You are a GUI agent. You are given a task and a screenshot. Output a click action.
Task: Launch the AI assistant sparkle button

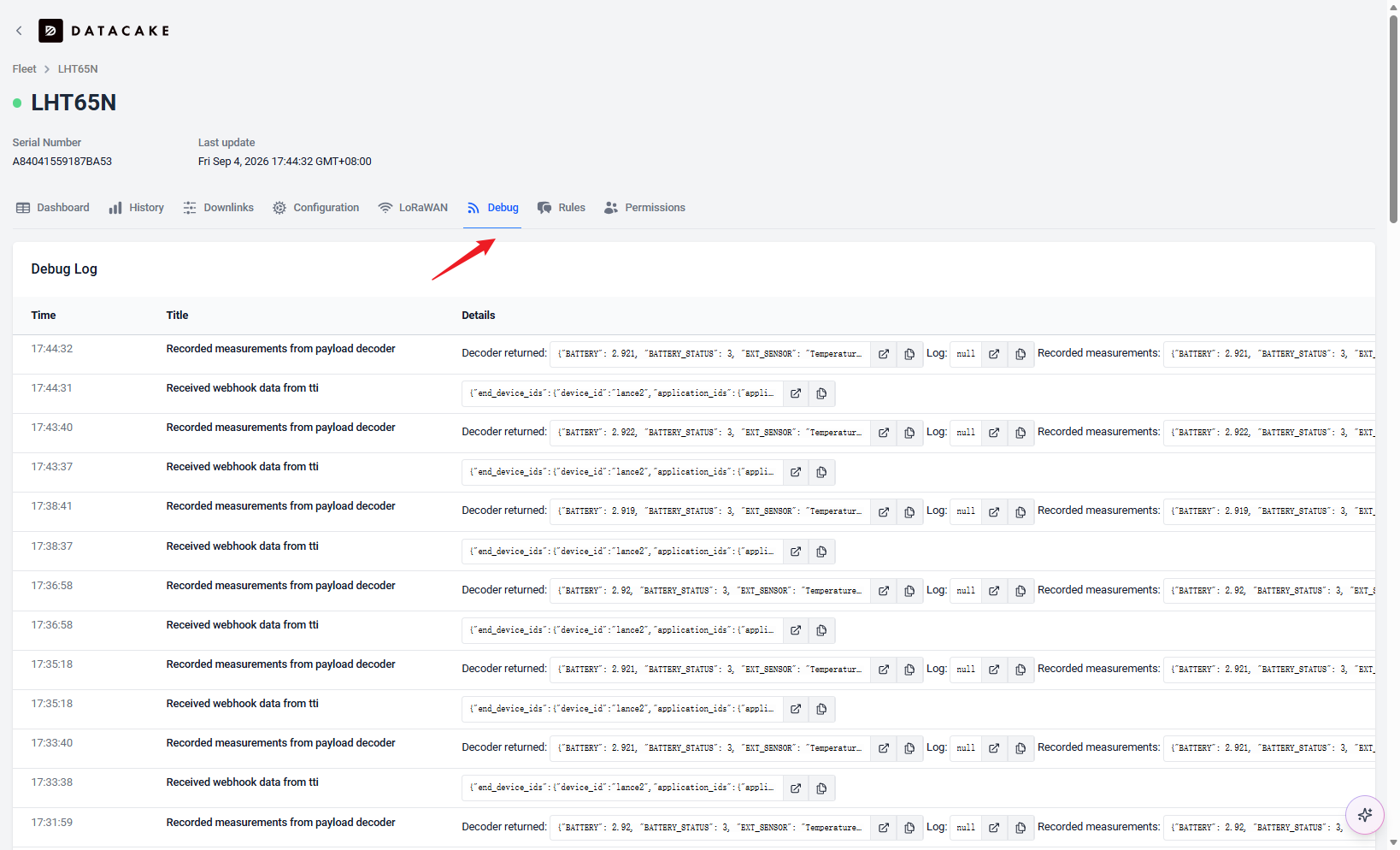[1365, 815]
